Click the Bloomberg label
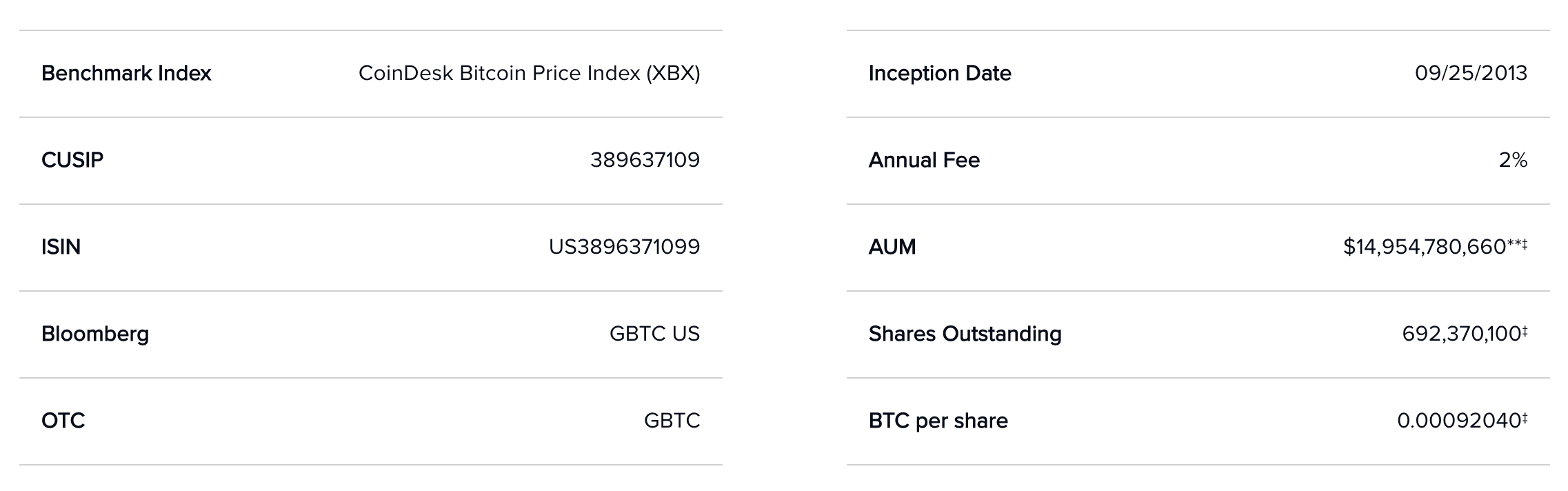1568x491 pixels. [x=95, y=334]
